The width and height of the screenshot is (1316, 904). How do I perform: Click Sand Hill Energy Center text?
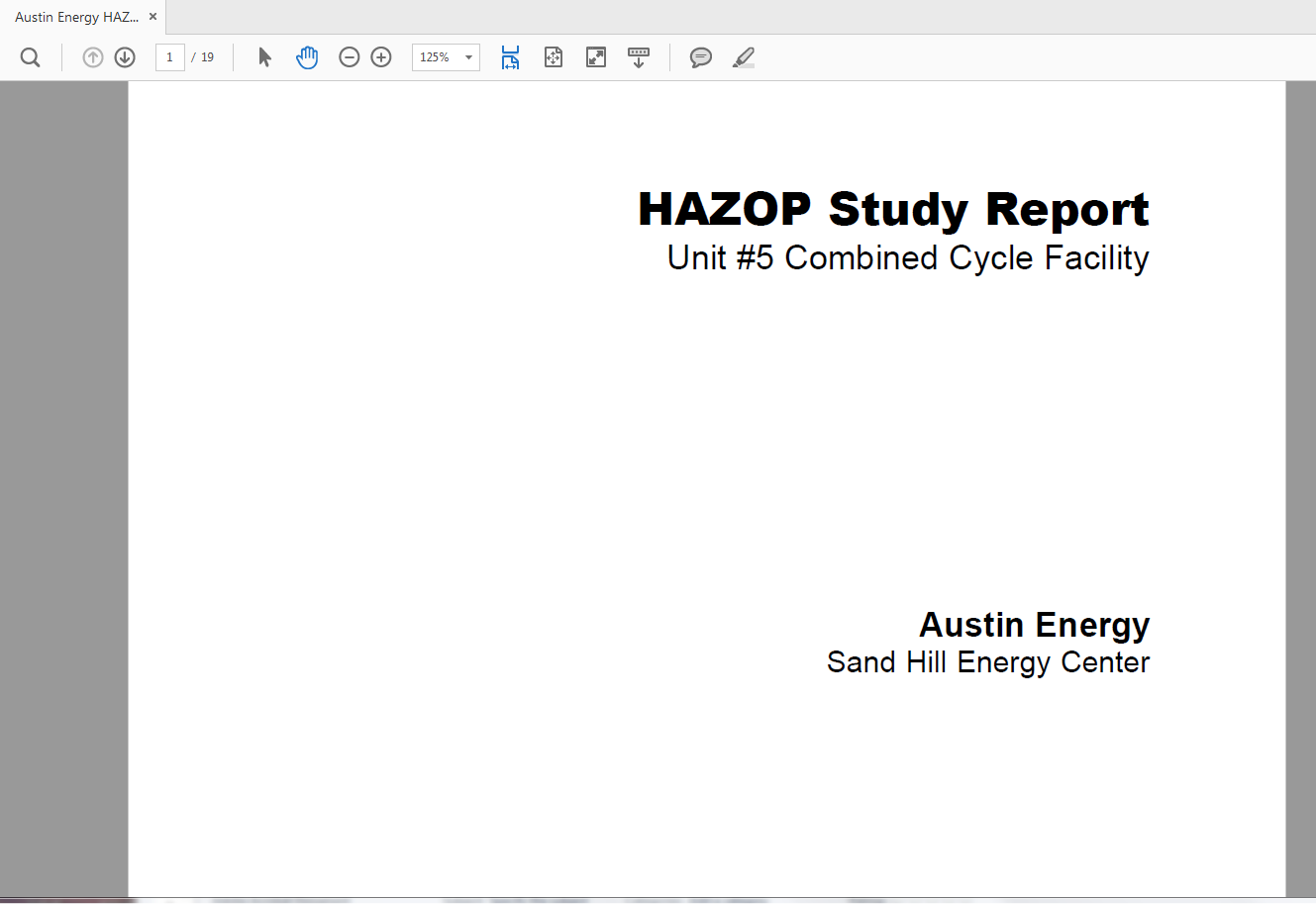pyautogui.click(x=988, y=662)
